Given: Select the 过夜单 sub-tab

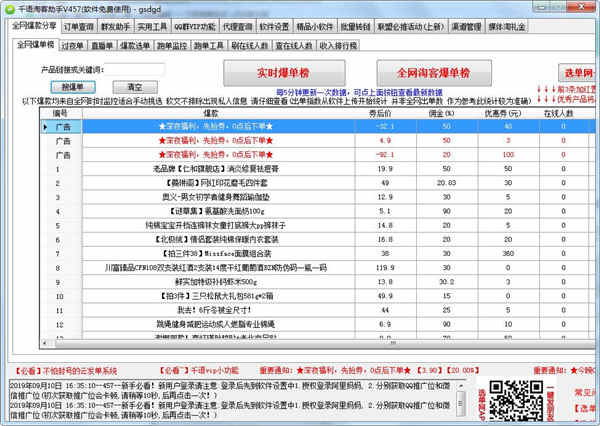Looking at the screenshot, I should (x=73, y=46).
